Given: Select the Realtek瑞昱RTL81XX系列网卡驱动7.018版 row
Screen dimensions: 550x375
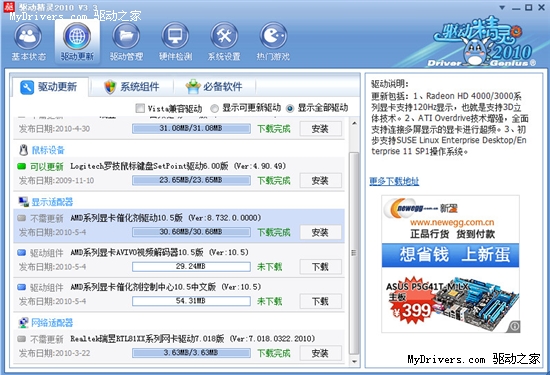Looking at the screenshot, I should [x=179, y=347].
